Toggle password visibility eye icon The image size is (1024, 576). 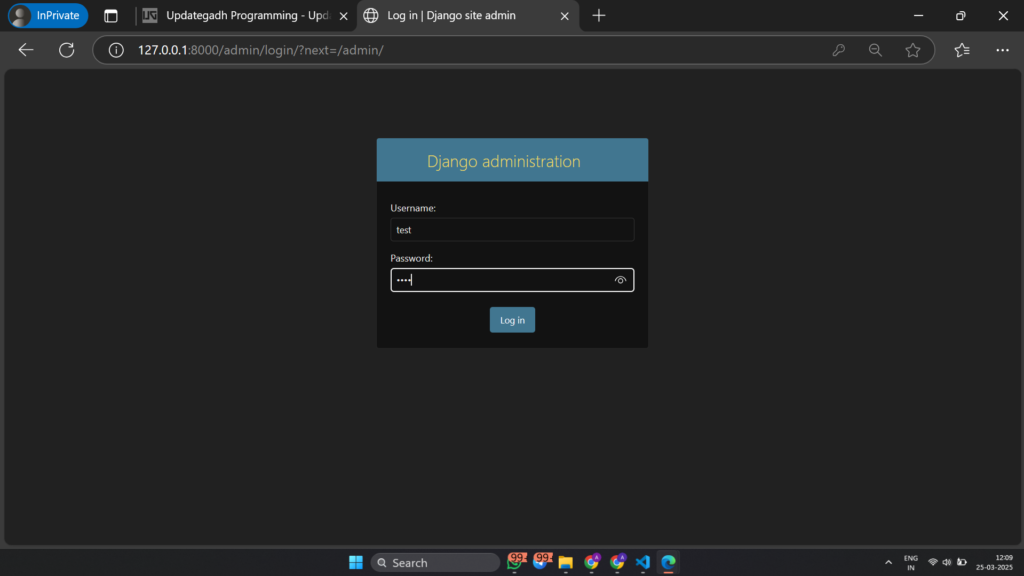pos(620,280)
